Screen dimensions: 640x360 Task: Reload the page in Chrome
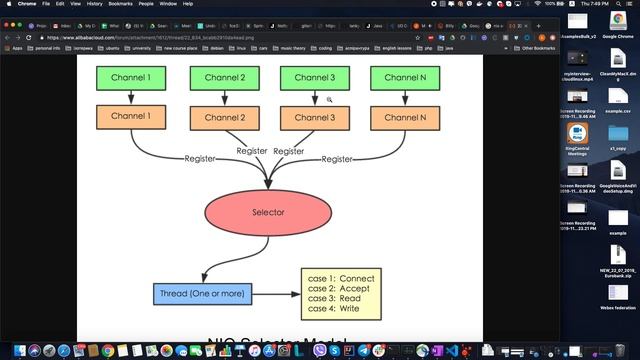click(x=29, y=38)
